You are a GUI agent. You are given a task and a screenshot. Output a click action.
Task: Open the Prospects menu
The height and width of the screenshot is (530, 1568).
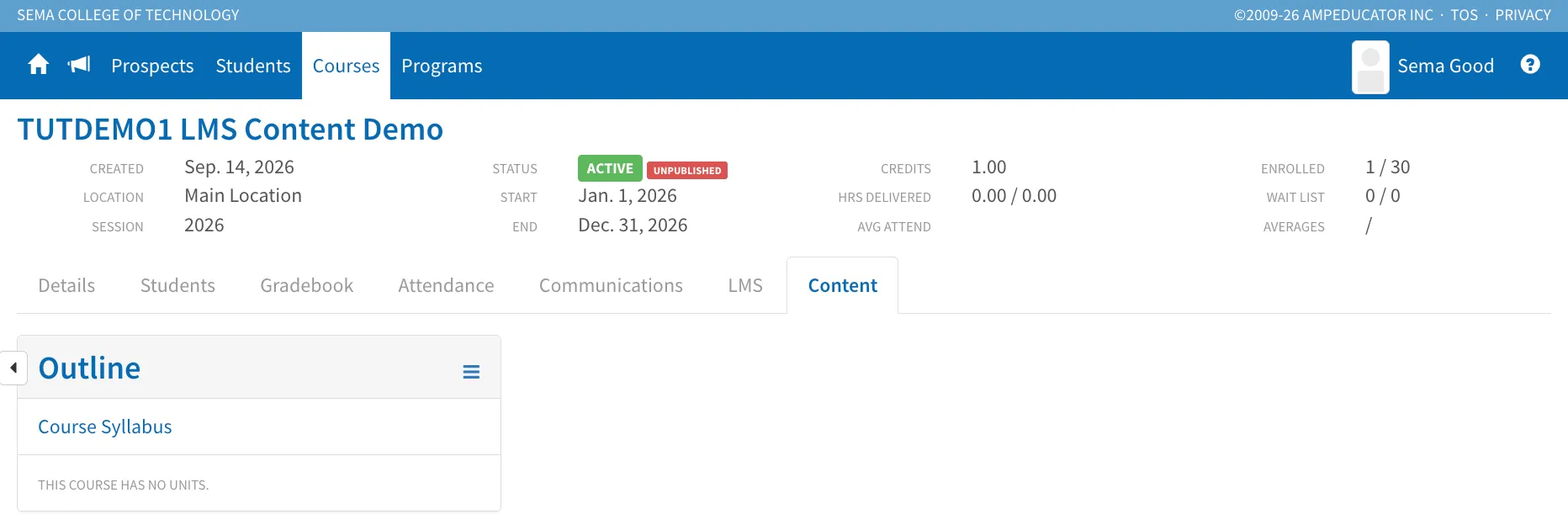coord(152,66)
